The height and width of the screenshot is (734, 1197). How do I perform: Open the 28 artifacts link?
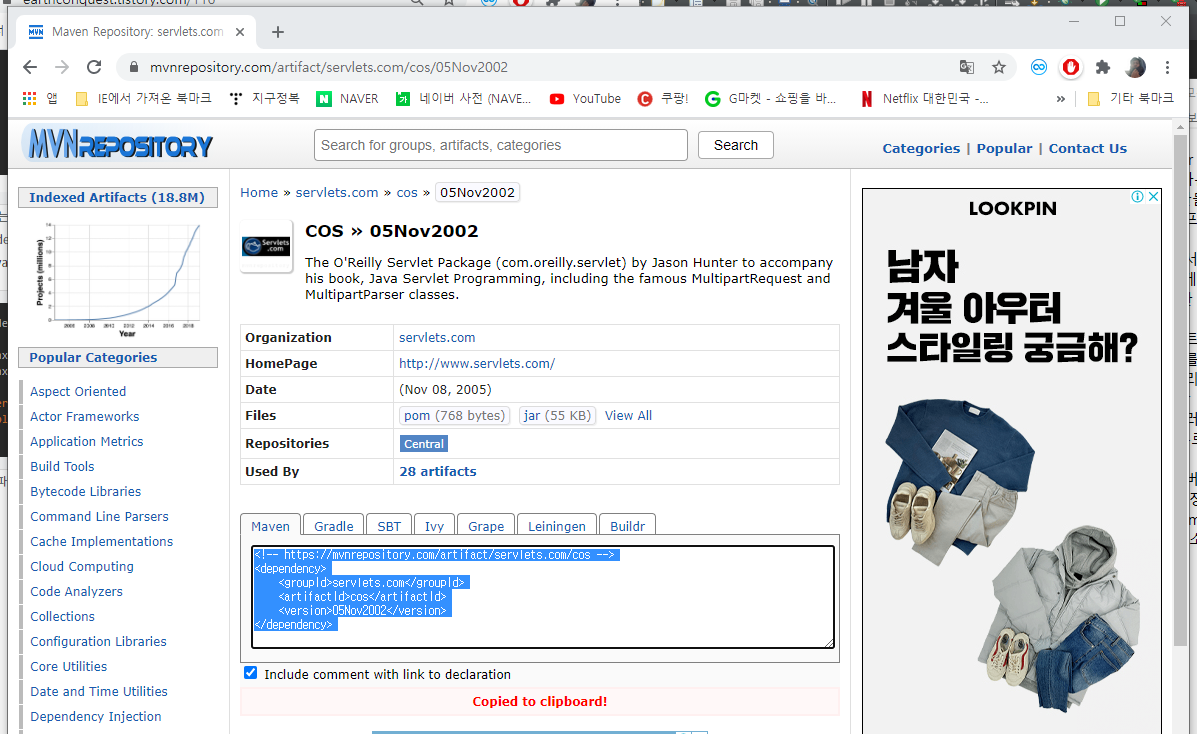[438, 471]
